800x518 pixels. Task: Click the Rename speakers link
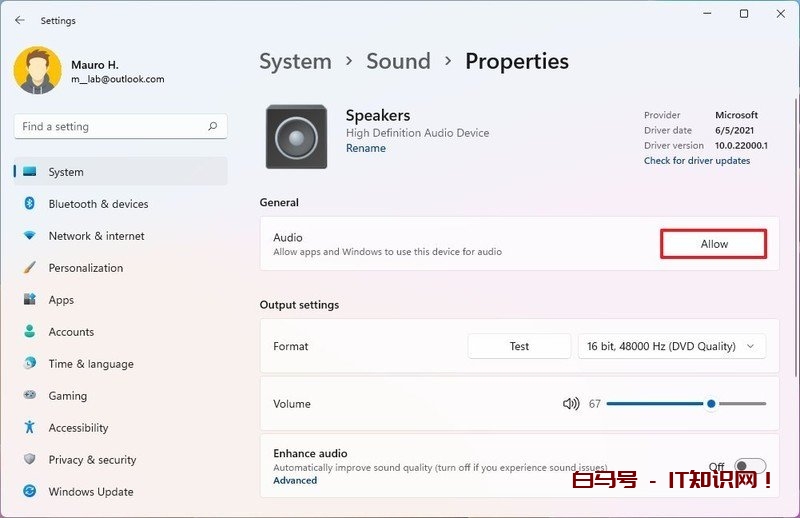[365, 148]
